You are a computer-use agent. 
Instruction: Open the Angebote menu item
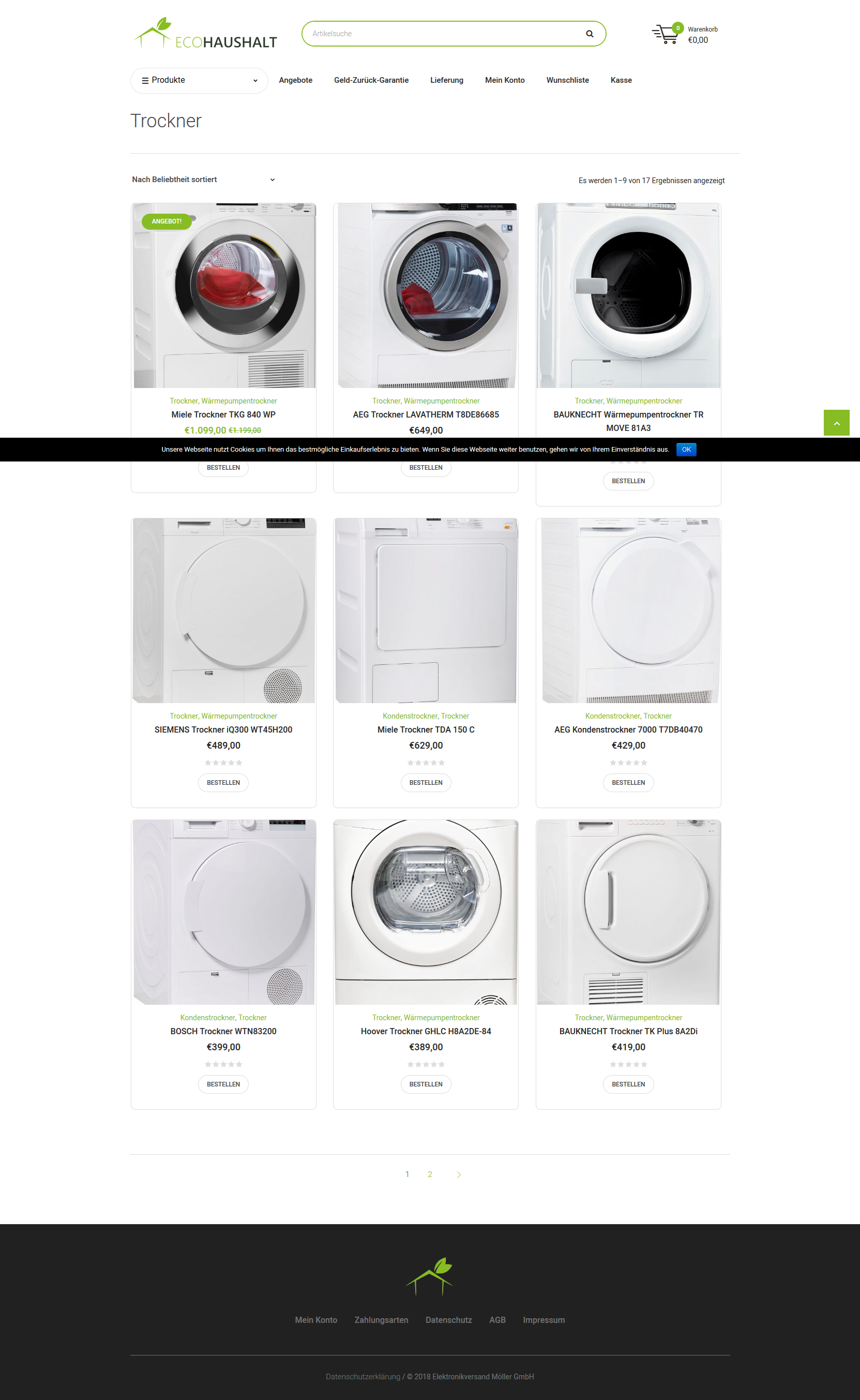coord(295,80)
